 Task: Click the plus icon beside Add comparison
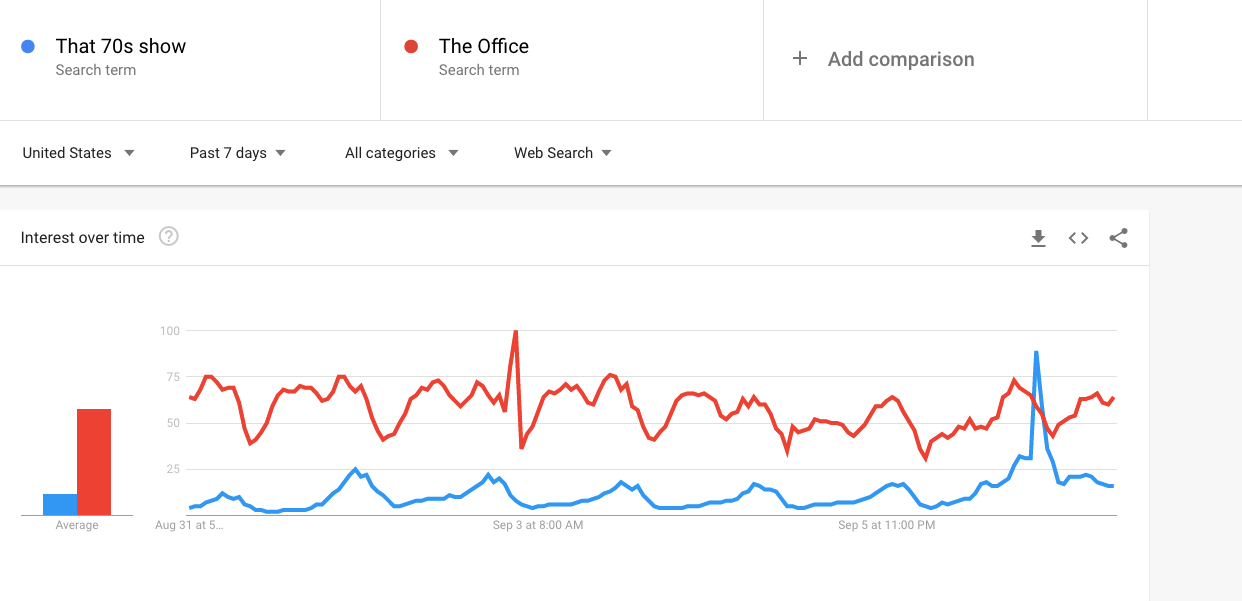pyautogui.click(x=800, y=59)
